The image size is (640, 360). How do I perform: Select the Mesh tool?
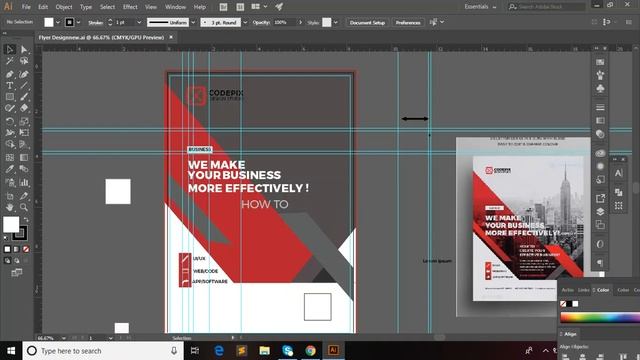click(9, 158)
